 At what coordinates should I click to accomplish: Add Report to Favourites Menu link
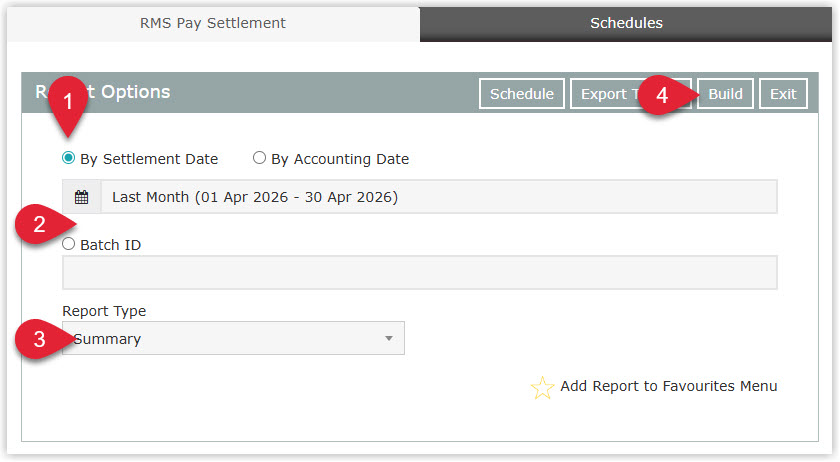(669, 386)
